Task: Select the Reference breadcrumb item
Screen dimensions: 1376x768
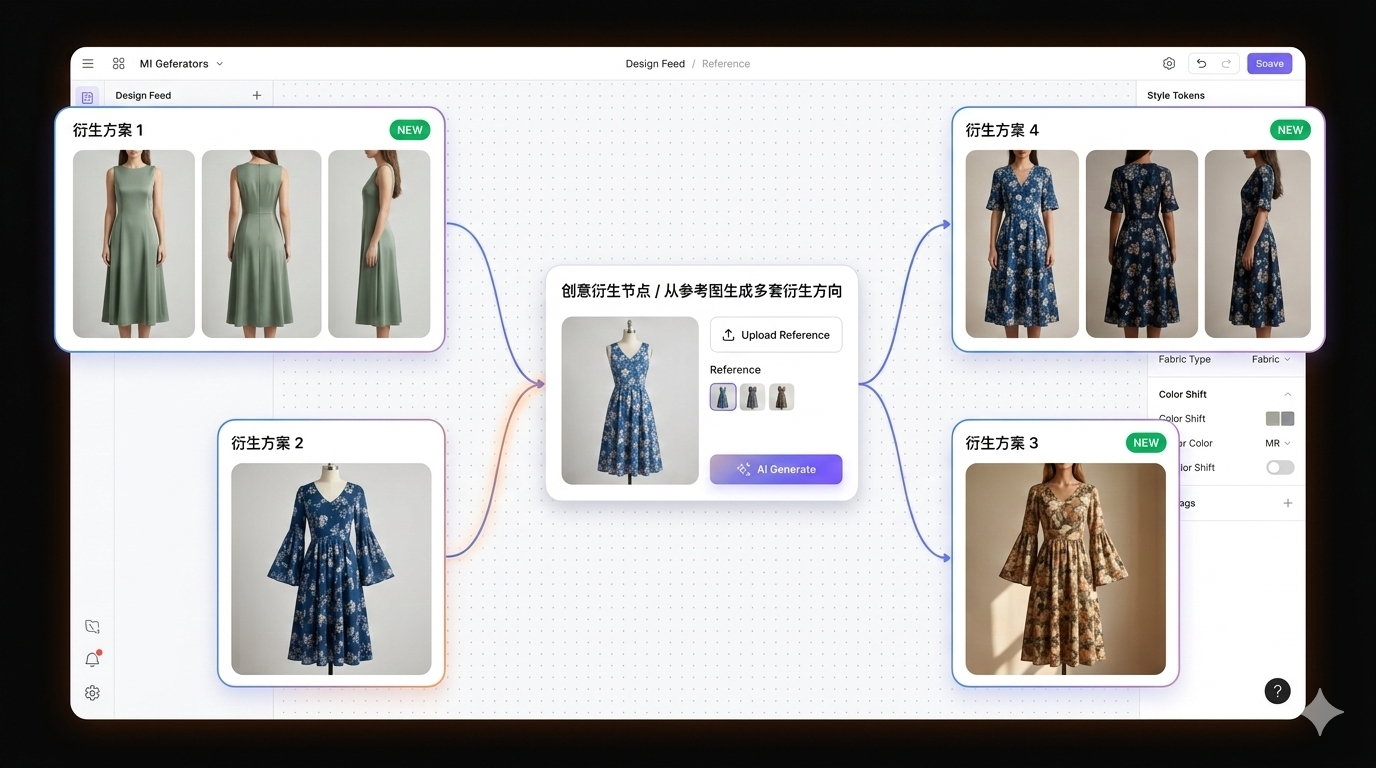Action: pos(726,63)
